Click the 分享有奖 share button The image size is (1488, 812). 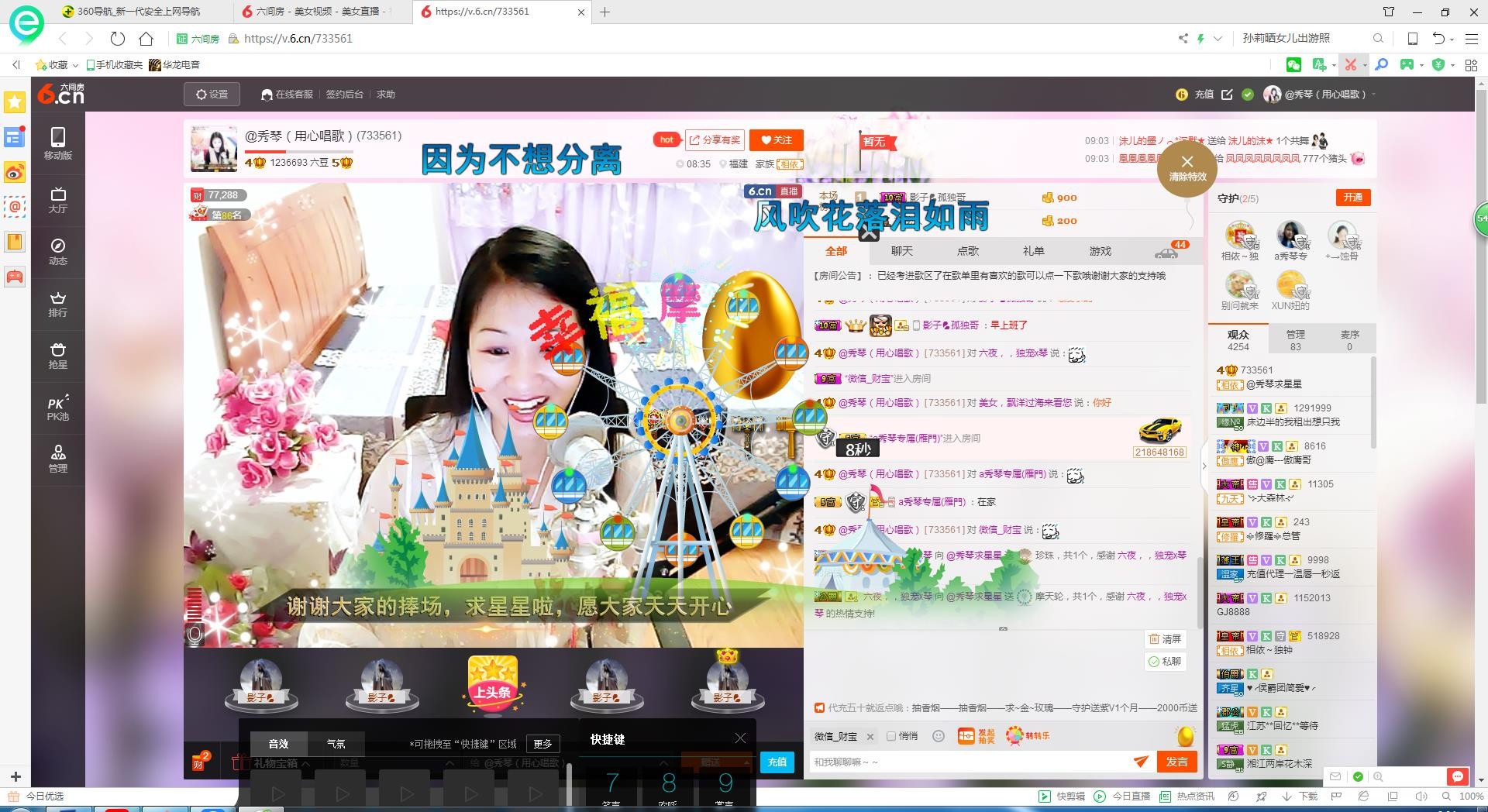pos(715,140)
